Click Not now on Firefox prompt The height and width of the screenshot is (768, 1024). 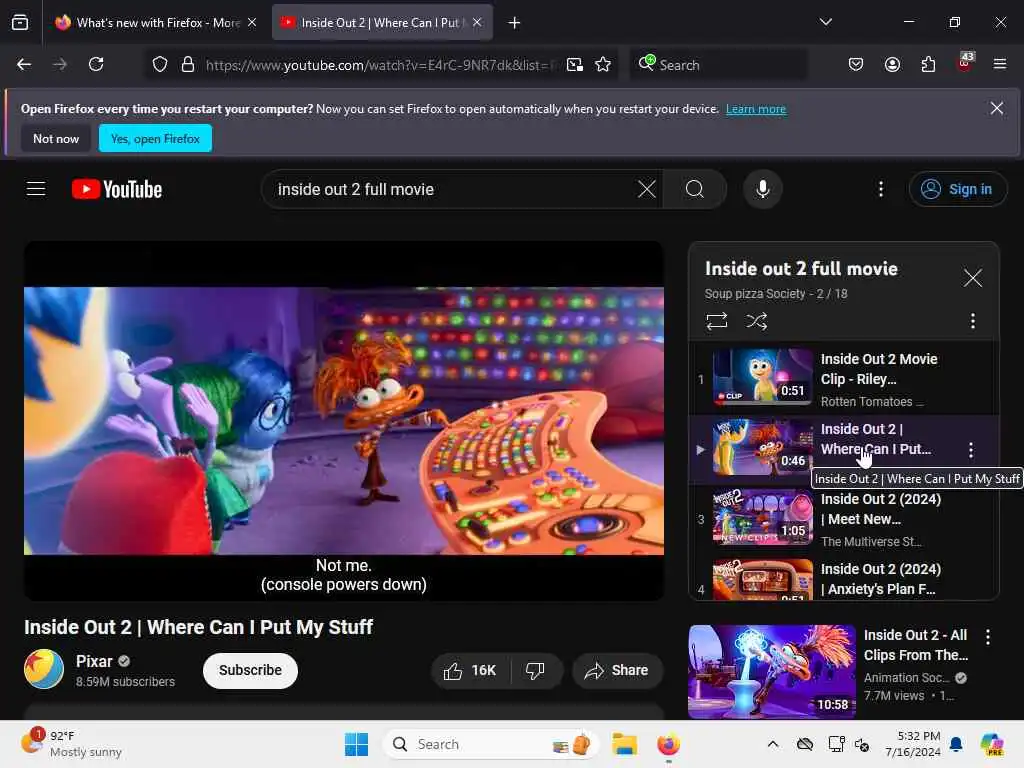(56, 138)
